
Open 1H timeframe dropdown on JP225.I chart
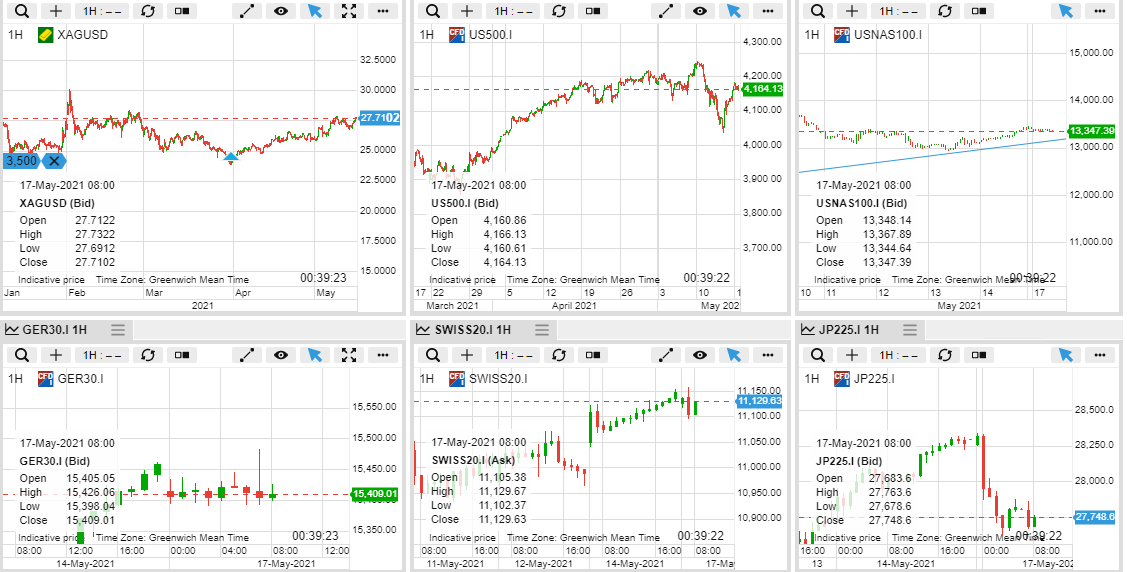coord(898,355)
